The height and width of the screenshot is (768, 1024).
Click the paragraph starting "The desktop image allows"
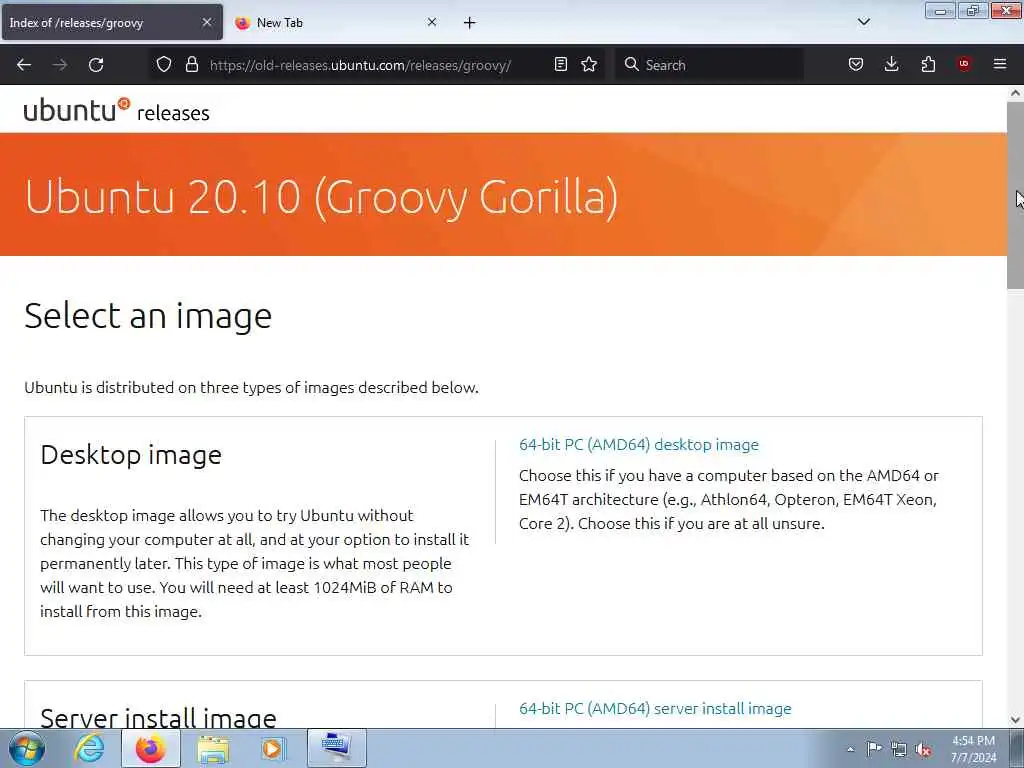pos(255,564)
